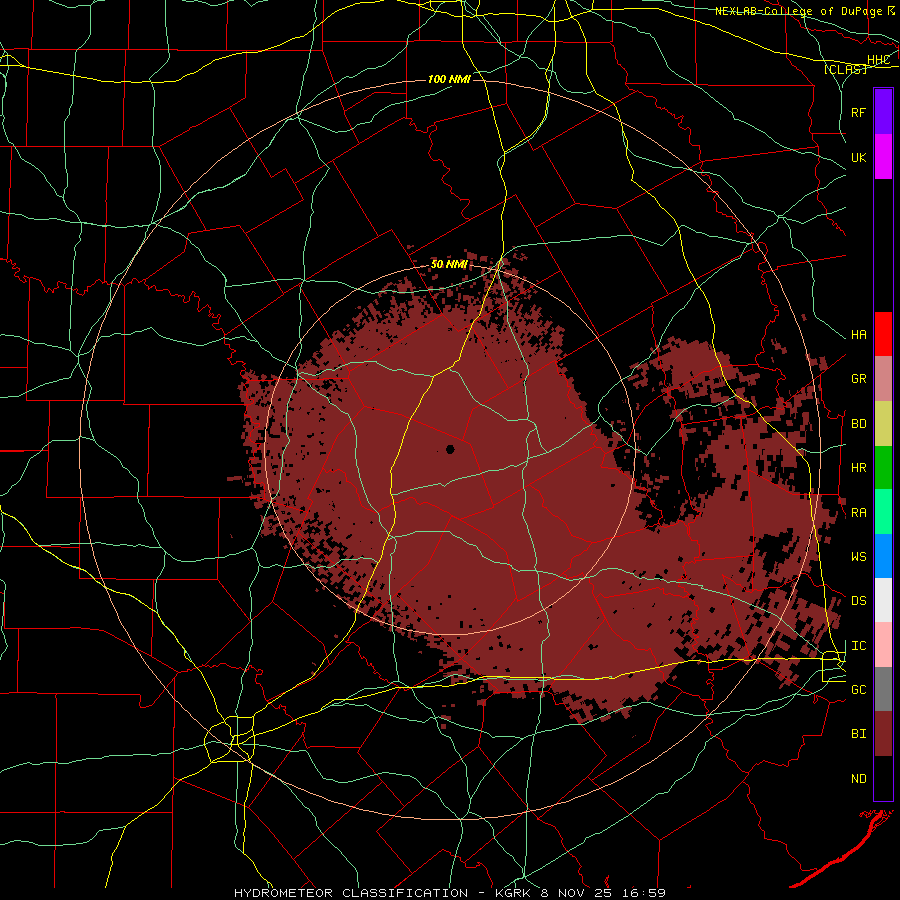Screen dimensions: 900x900
Task: Click the blue WS legend swatch
Action: tap(883, 556)
